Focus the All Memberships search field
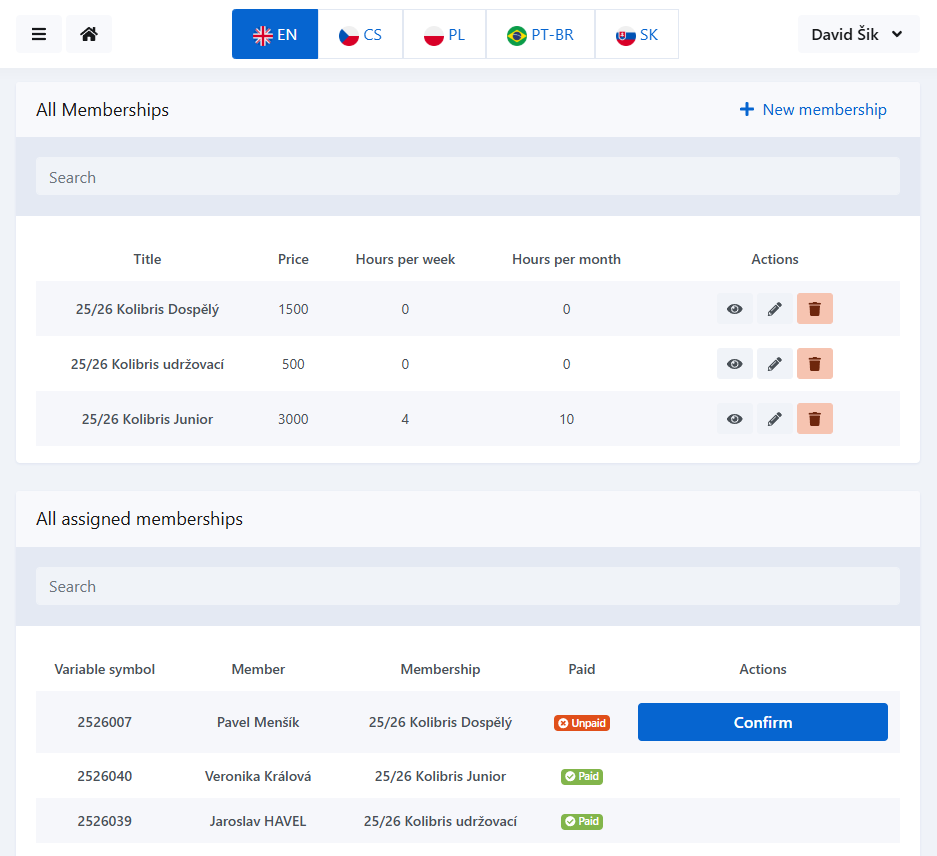Screen dimensions: 937x856 [467, 177]
